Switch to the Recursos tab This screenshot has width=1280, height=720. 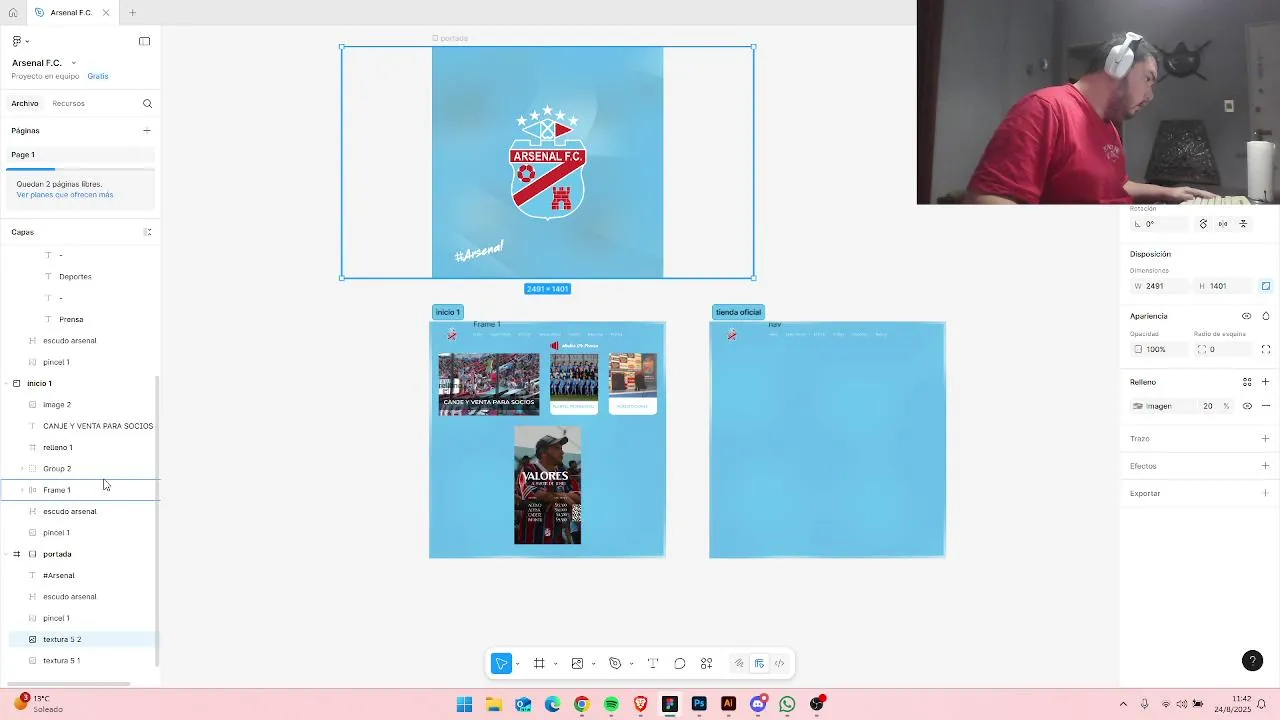68,104
